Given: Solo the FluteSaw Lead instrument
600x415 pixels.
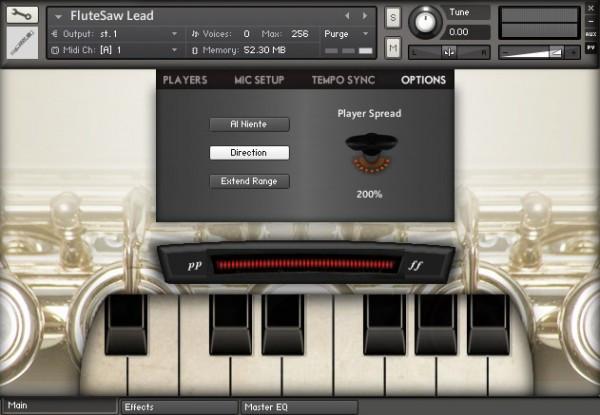Looking at the screenshot, I should (x=393, y=18).
